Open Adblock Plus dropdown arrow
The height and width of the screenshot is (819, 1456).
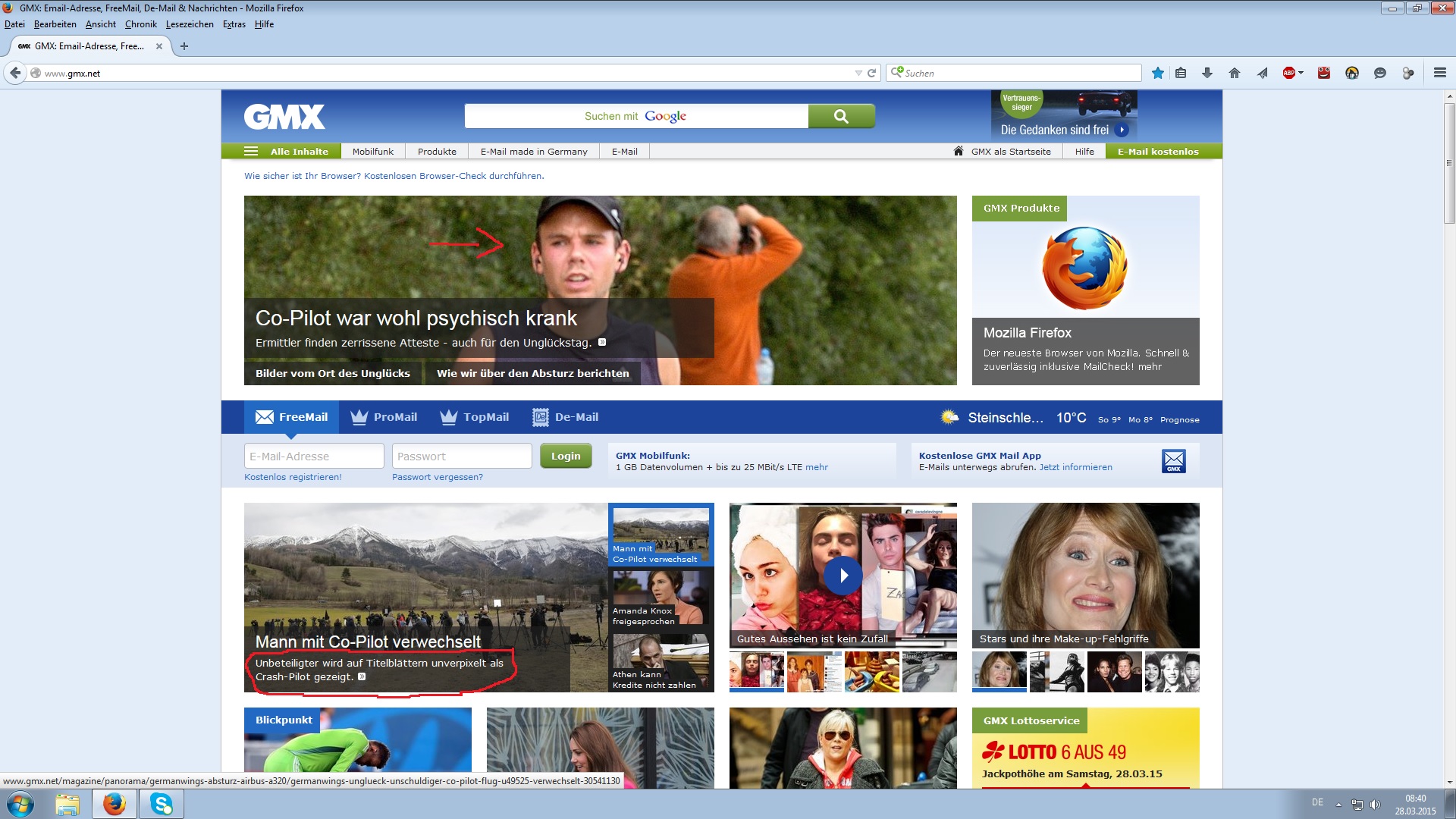[x=1301, y=73]
